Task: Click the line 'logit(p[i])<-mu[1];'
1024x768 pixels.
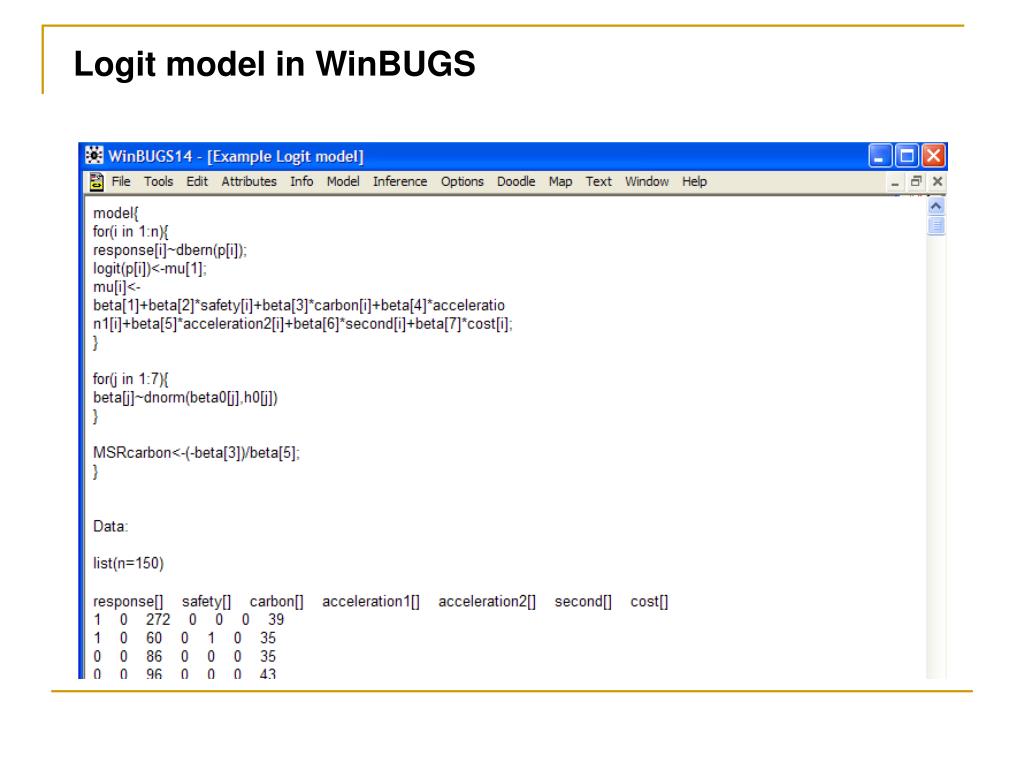Action: 150,268
